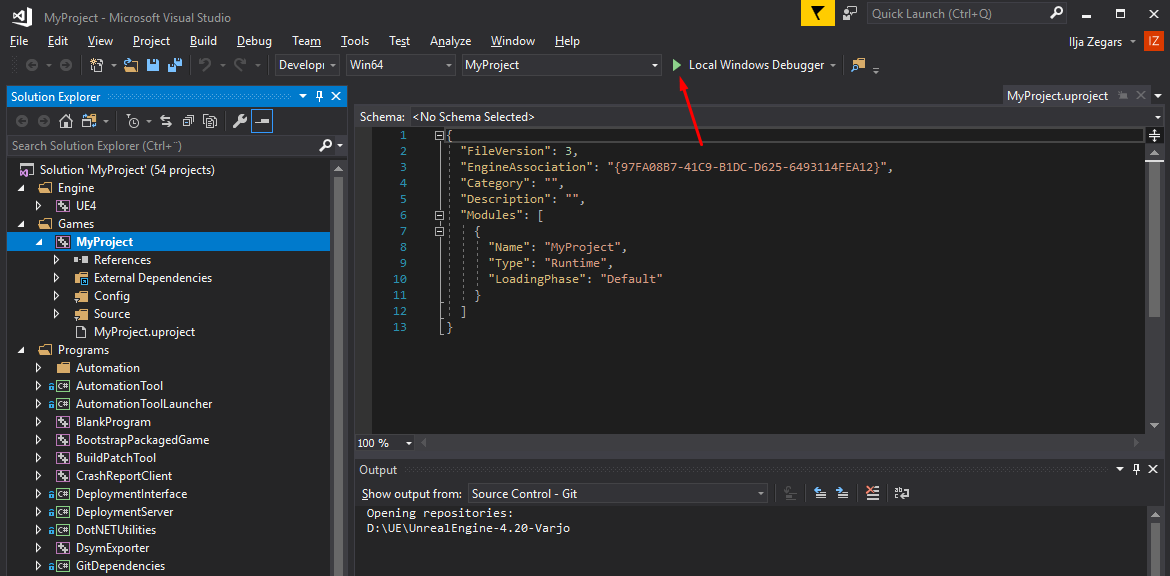Open the File menu

[x=20, y=41]
